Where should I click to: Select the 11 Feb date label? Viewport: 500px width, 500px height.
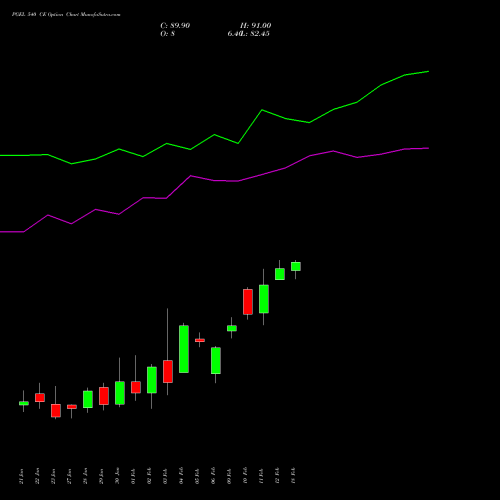coord(262,476)
